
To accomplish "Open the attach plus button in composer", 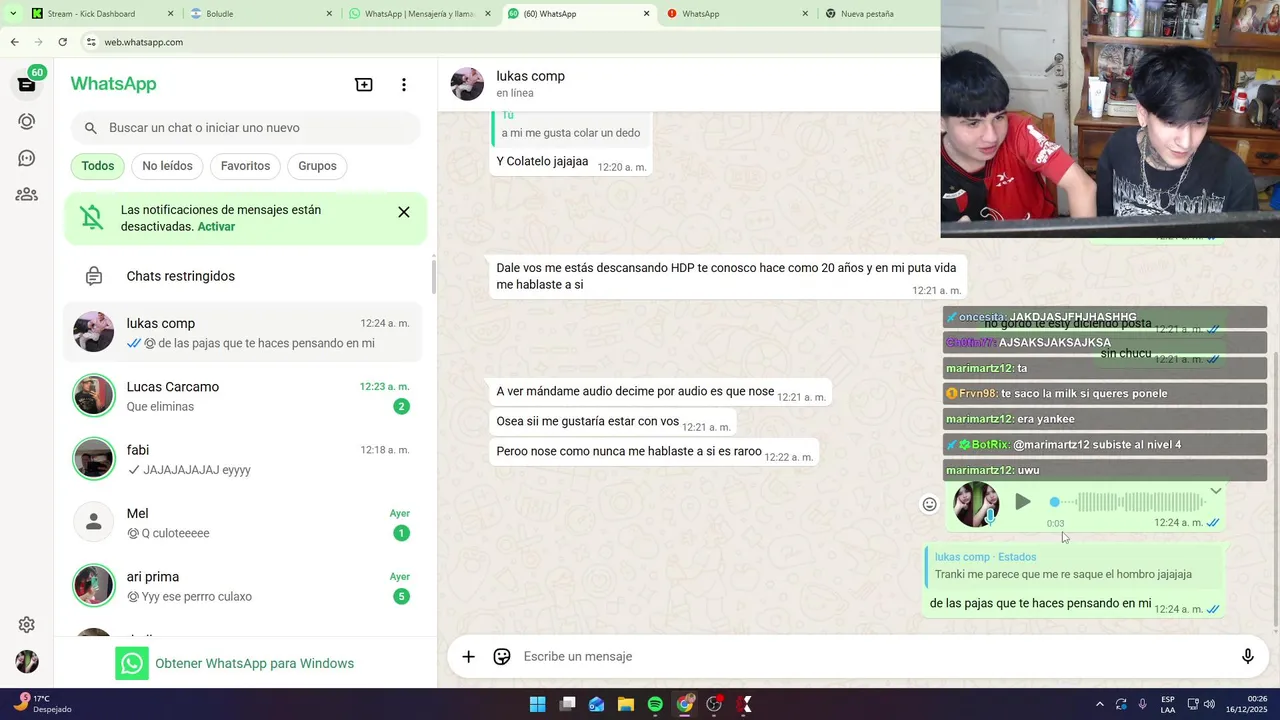I will point(468,657).
